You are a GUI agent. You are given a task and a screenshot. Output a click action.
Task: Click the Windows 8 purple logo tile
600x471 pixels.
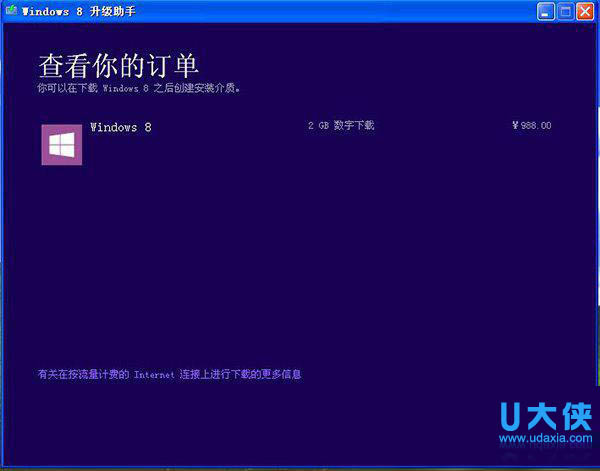tap(62, 145)
